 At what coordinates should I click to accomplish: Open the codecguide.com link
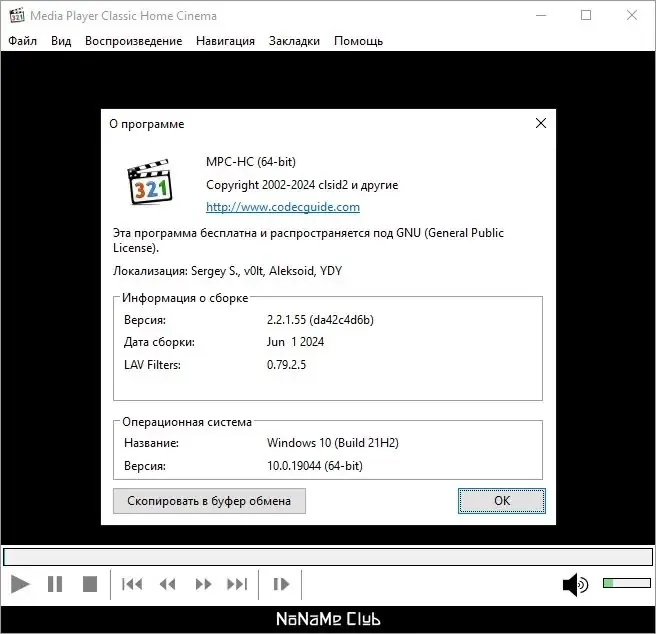point(283,207)
